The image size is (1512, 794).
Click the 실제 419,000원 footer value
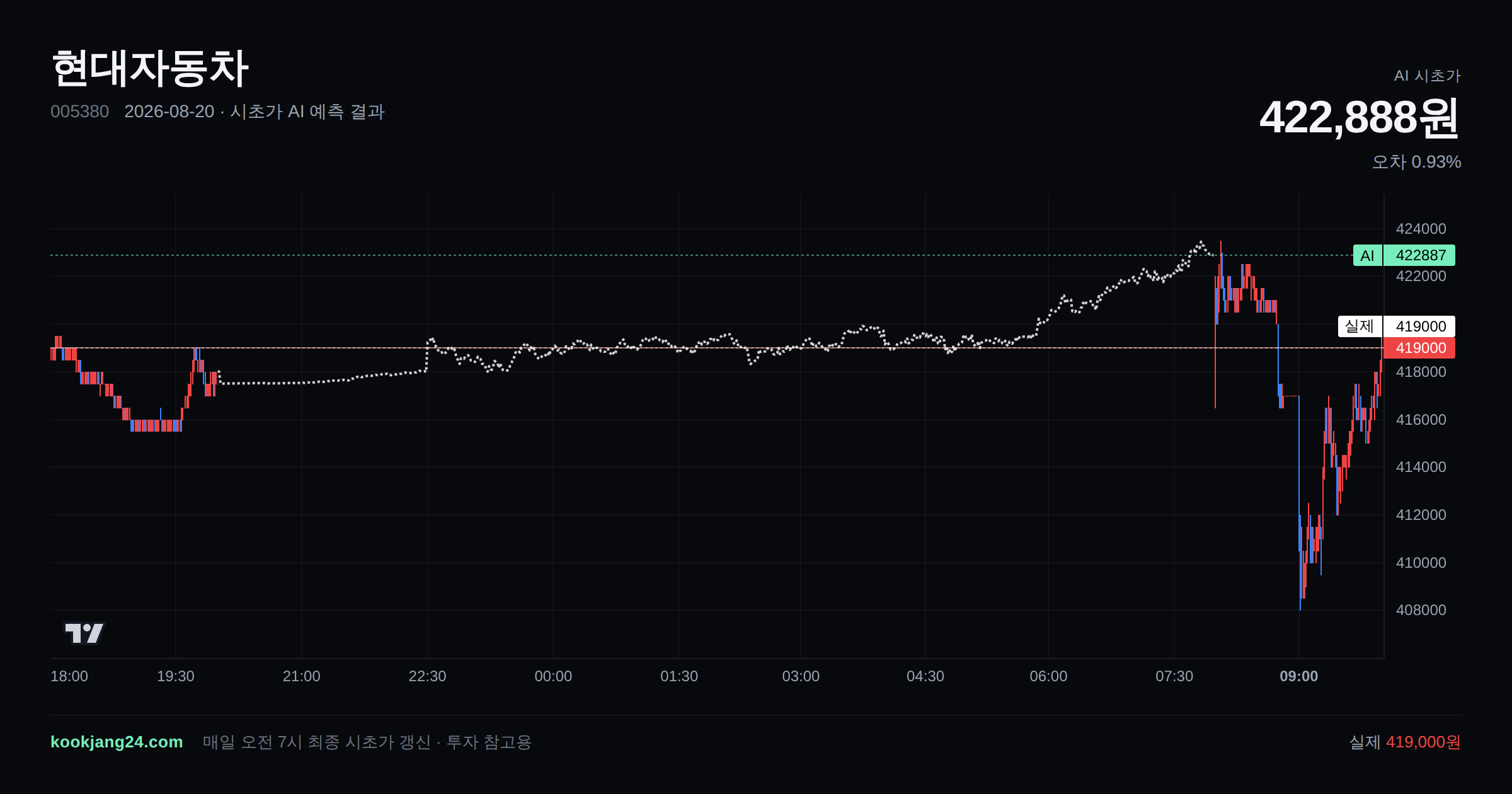click(x=1405, y=742)
